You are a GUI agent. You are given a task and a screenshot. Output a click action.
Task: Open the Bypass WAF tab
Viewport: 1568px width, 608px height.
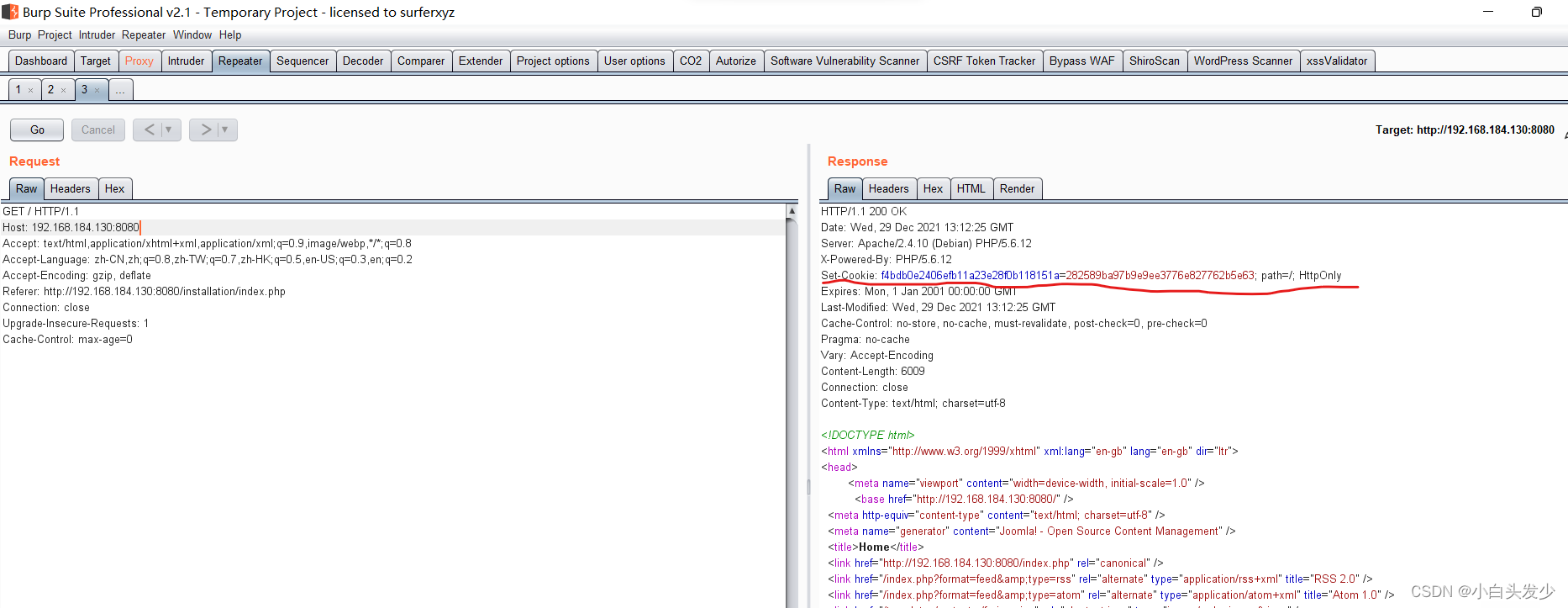[1082, 61]
